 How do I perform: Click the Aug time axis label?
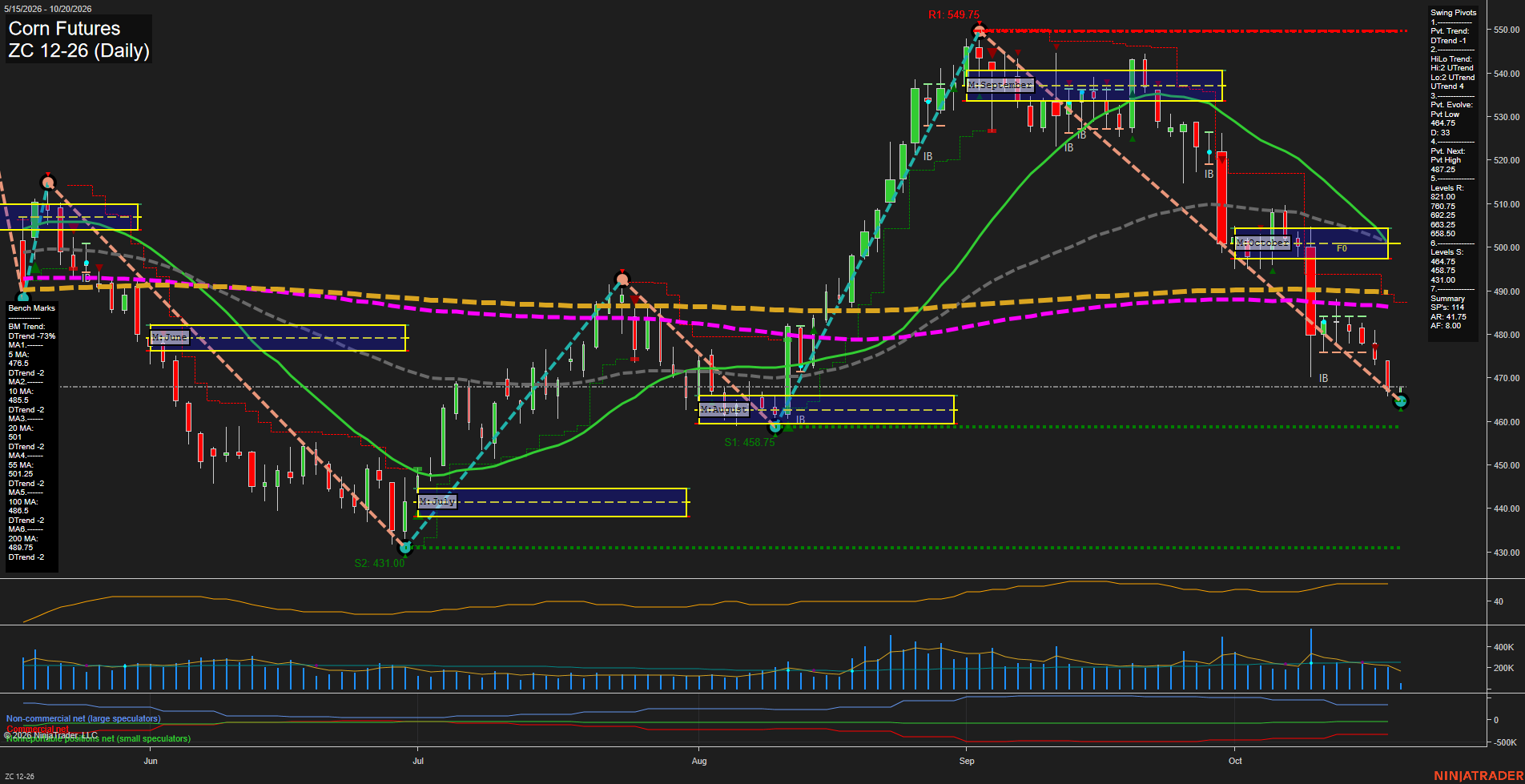[699, 761]
